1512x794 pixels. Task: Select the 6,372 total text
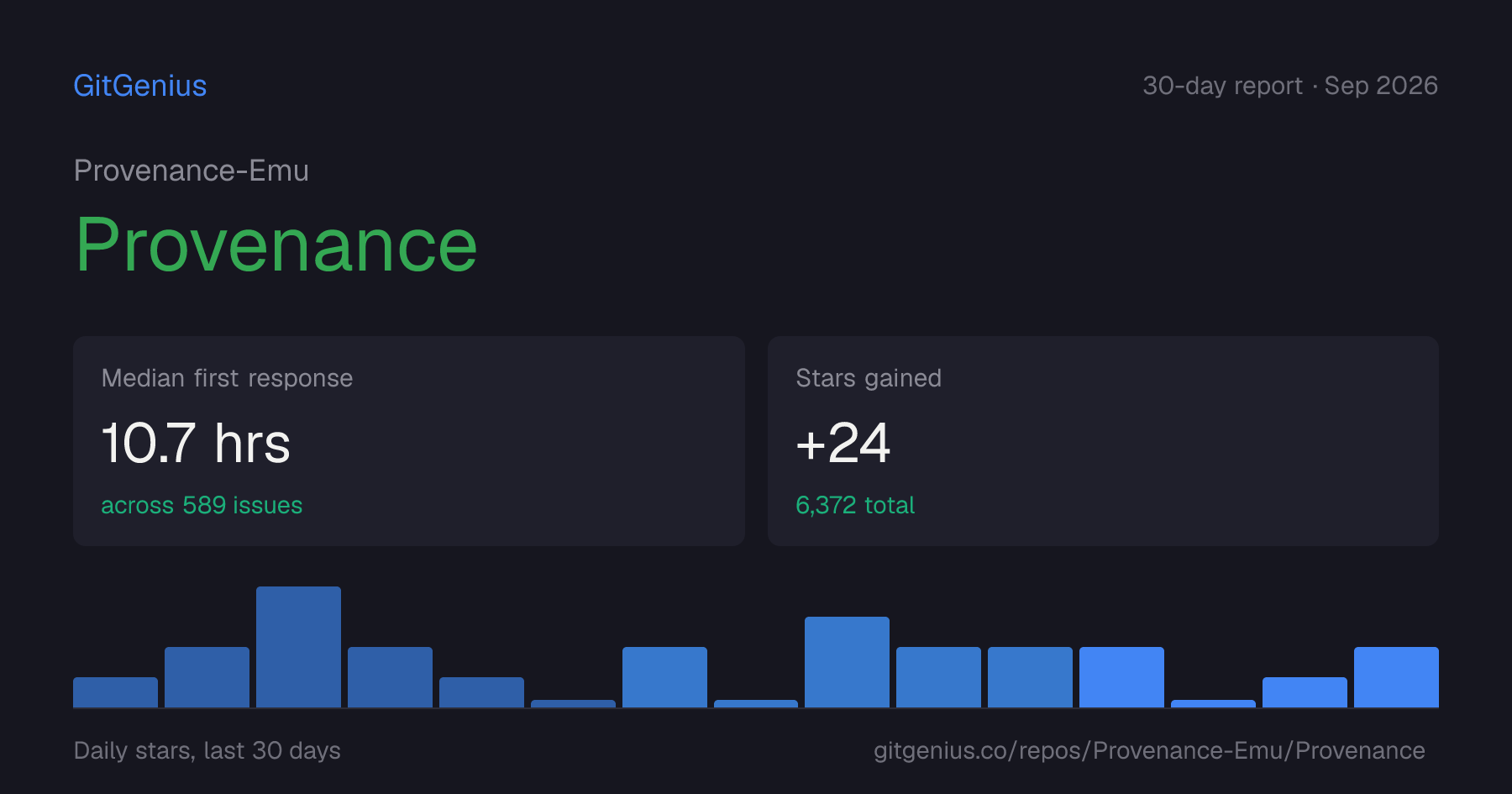click(855, 505)
